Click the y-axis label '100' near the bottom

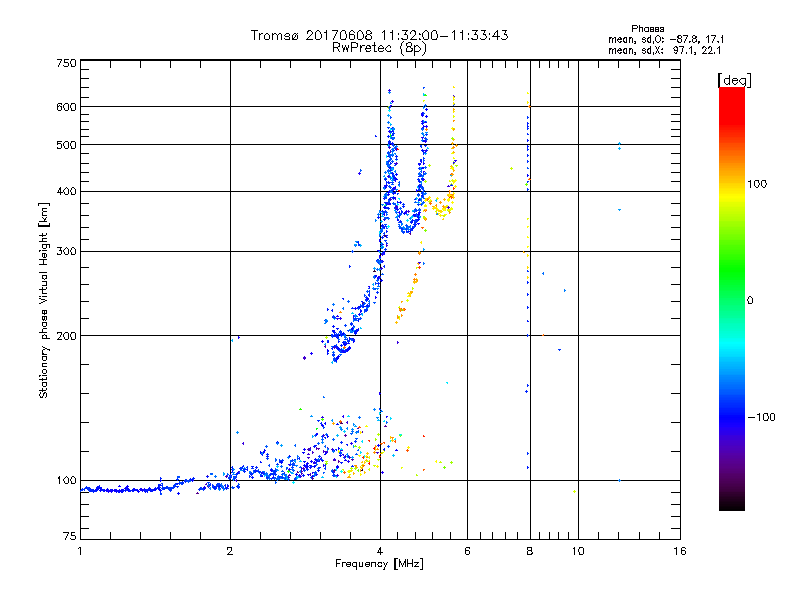point(66,480)
